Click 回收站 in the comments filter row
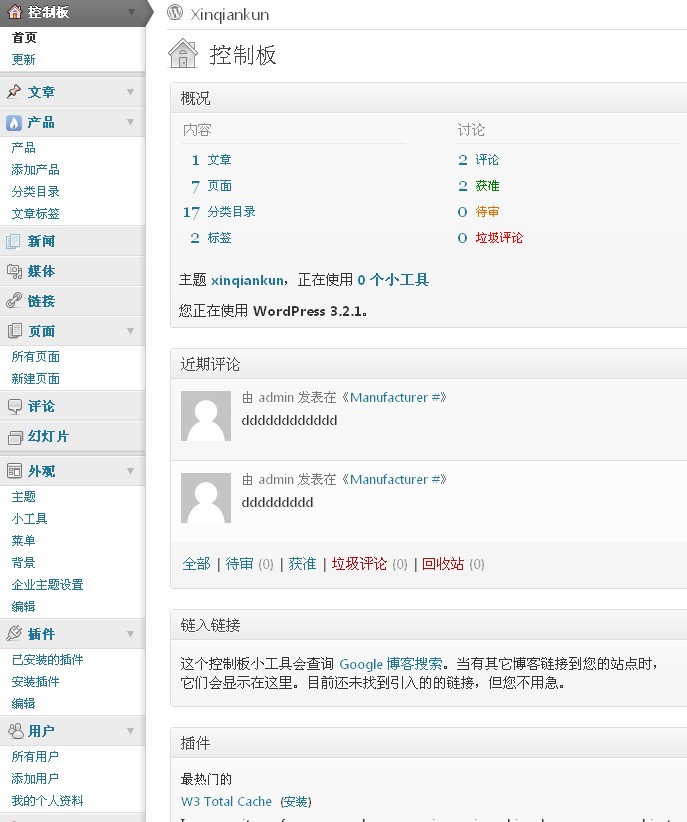The height and width of the screenshot is (822, 687). click(443, 564)
